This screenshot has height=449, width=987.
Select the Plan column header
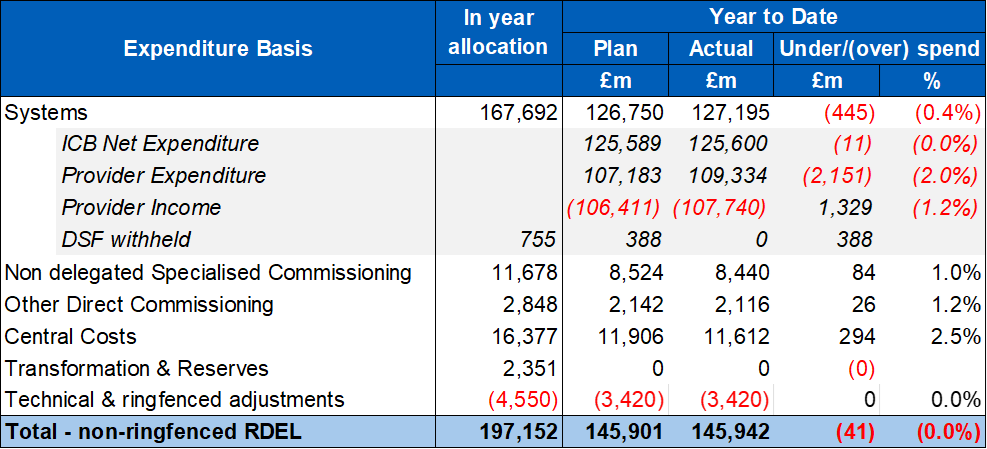pos(615,49)
